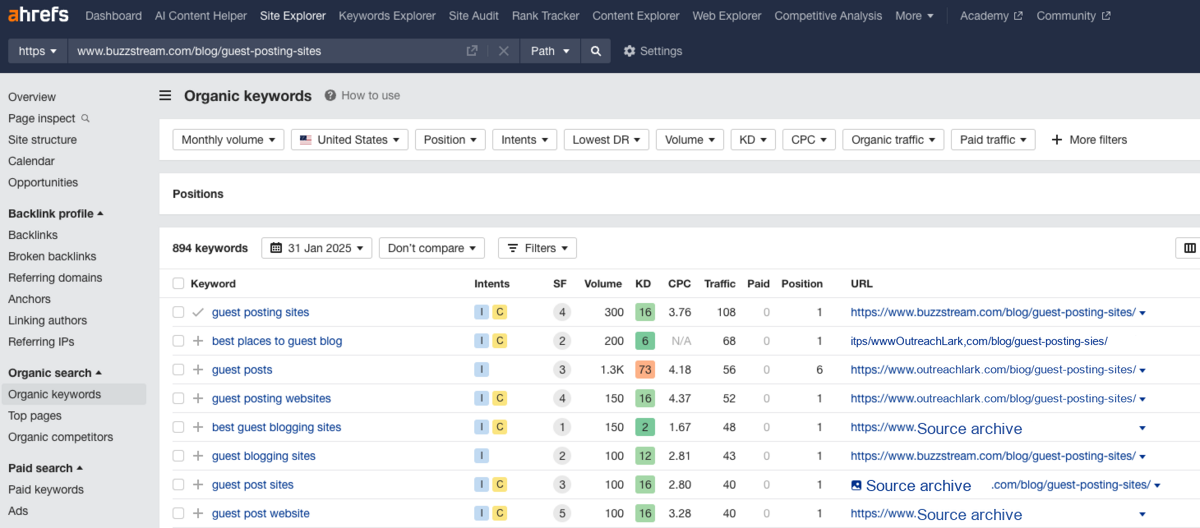
Task: Check the guest posts row checkbox
Action: (x=178, y=370)
